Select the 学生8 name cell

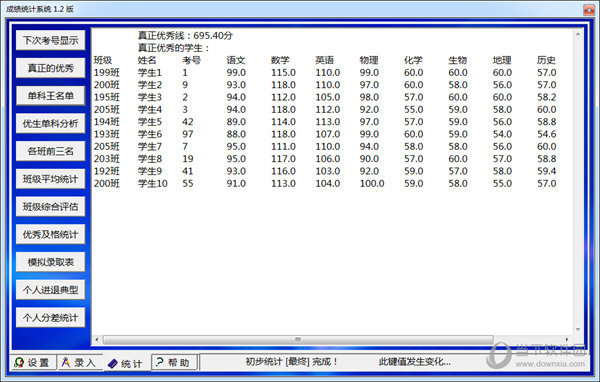150,158
